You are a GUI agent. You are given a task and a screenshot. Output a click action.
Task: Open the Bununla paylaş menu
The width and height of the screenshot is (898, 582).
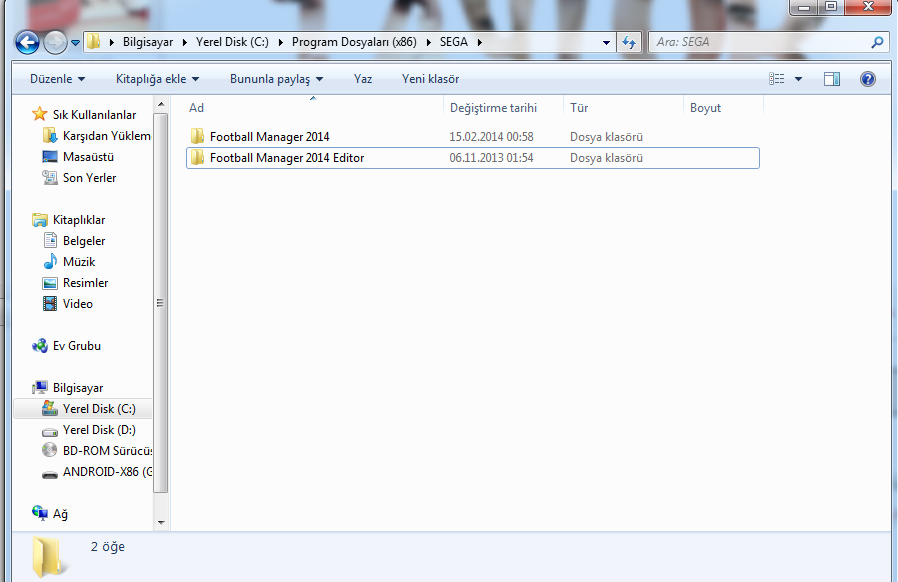[277, 79]
